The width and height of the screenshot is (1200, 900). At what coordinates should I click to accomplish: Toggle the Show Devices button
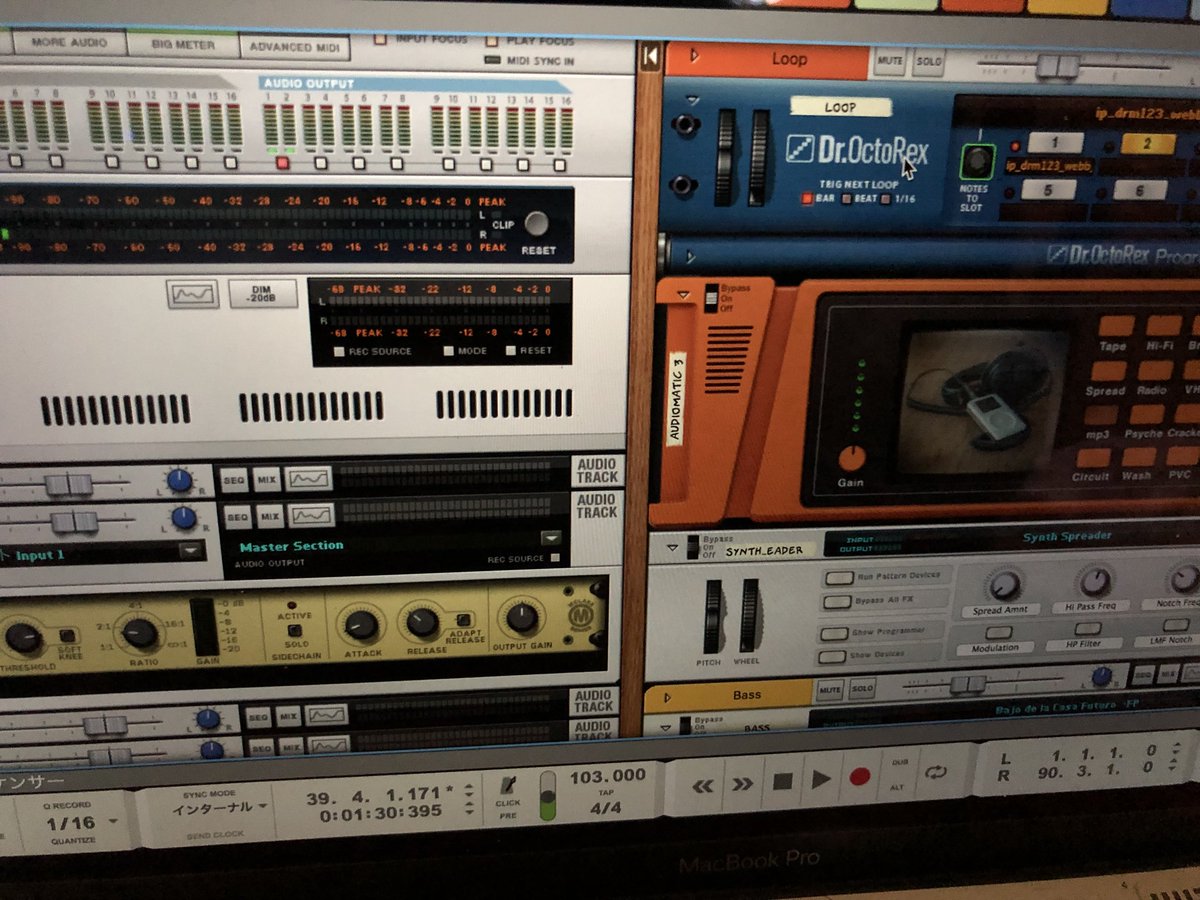tap(831, 657)
